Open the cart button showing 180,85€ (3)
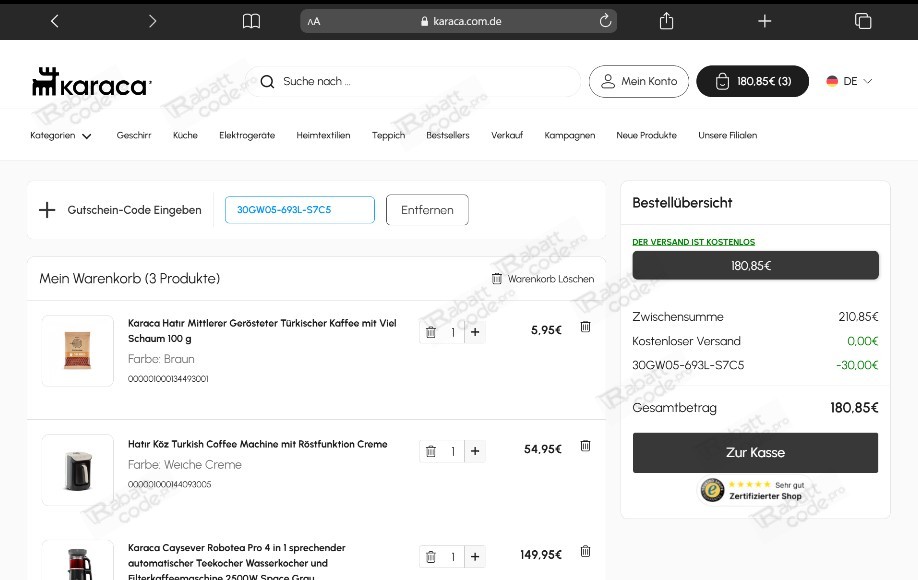Screen dimensions: 918x580 pyautogui.click(x=752, y=81)
